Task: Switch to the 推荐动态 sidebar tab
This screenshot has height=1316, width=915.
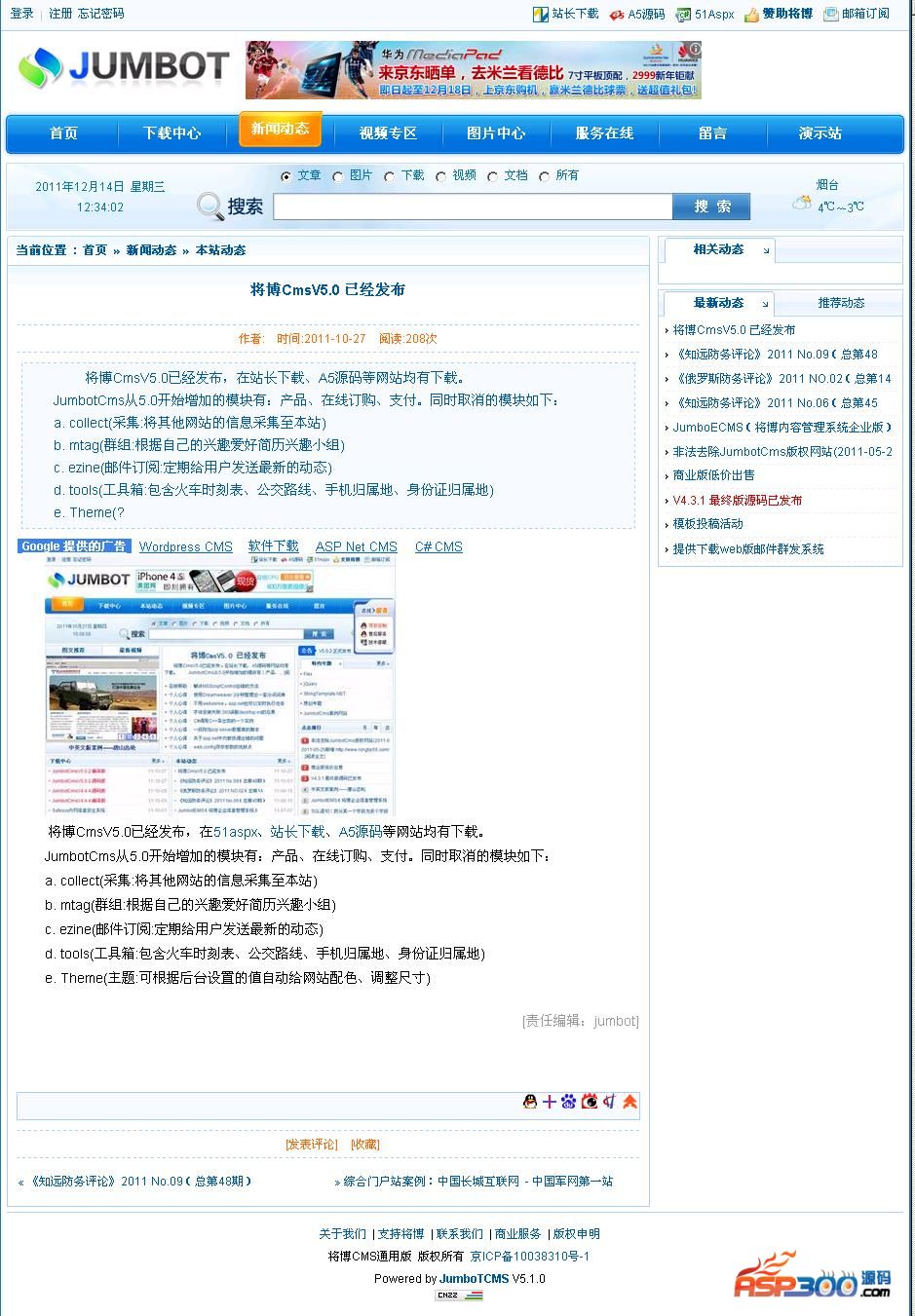Action: pos(841,303)
